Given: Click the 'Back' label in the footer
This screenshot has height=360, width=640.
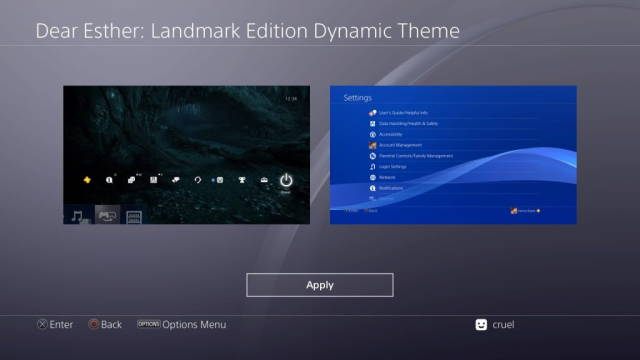Looking at the screenshot, I should click(111, 324).
